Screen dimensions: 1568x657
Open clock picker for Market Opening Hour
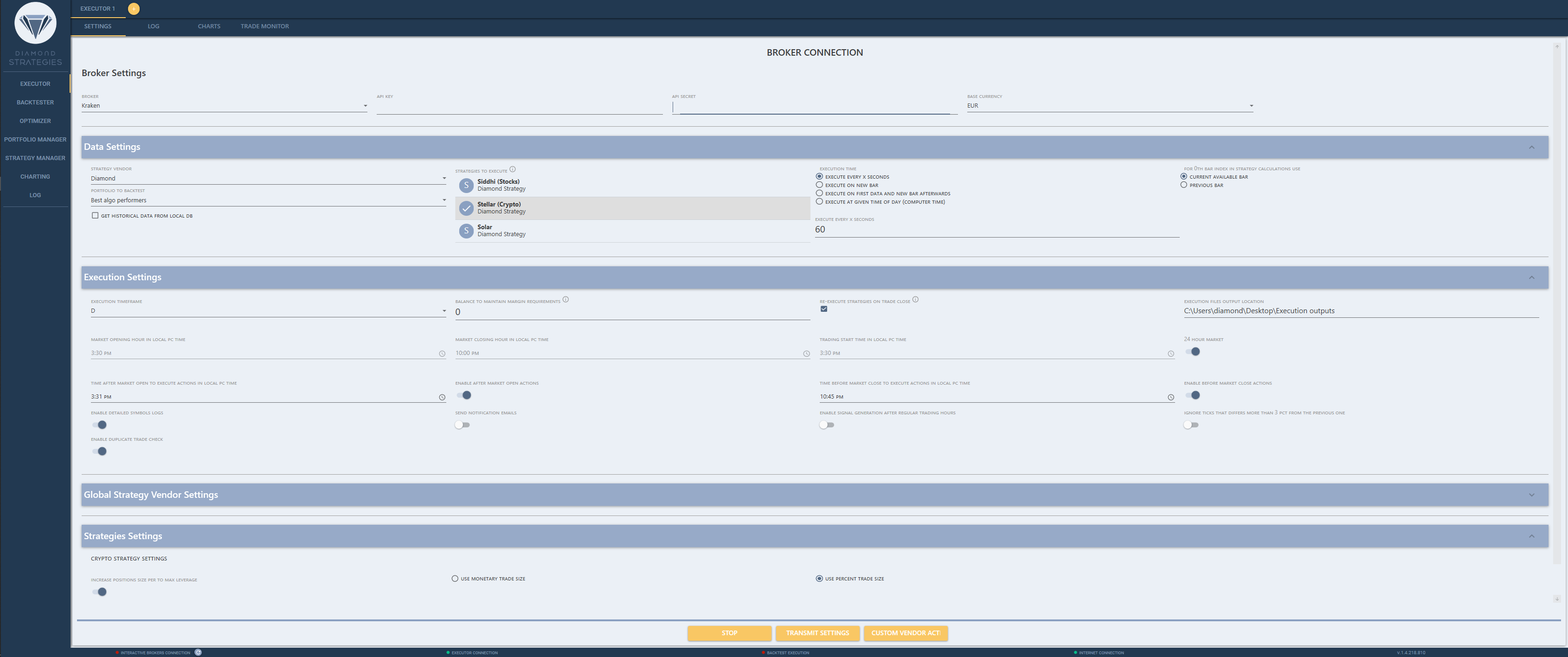(x=442, y=354)
